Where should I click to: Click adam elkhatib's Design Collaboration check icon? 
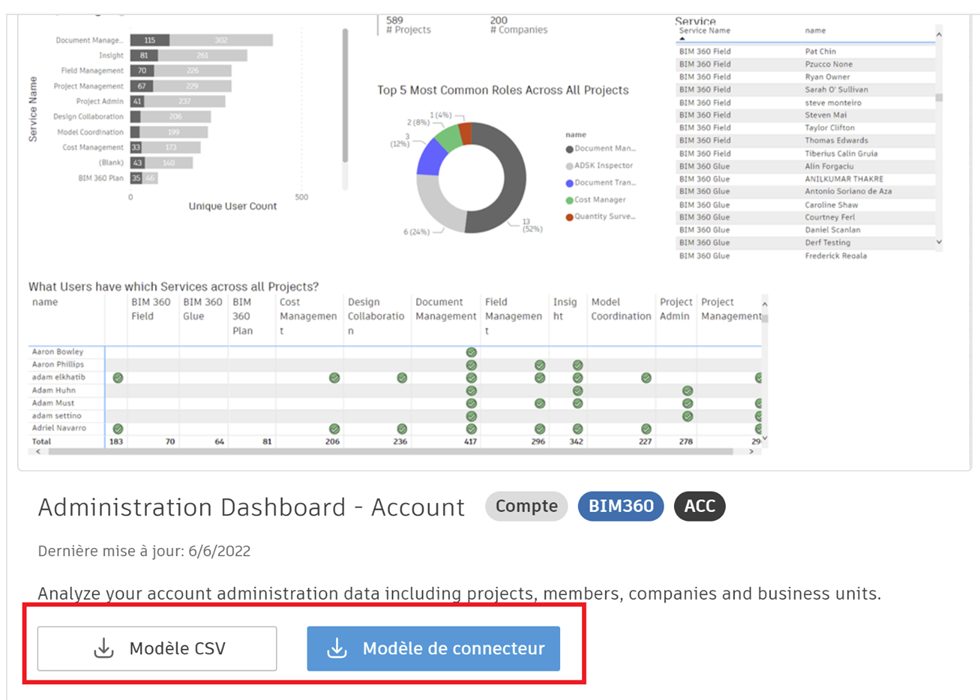tap(402, 378)
